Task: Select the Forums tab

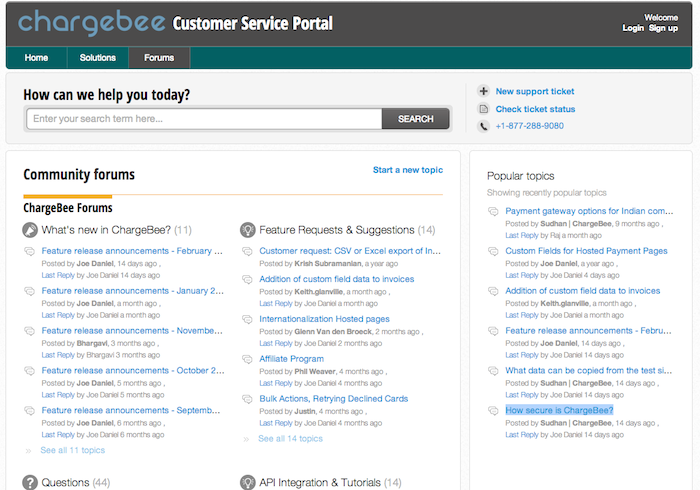Action: [x=159, y=58]
